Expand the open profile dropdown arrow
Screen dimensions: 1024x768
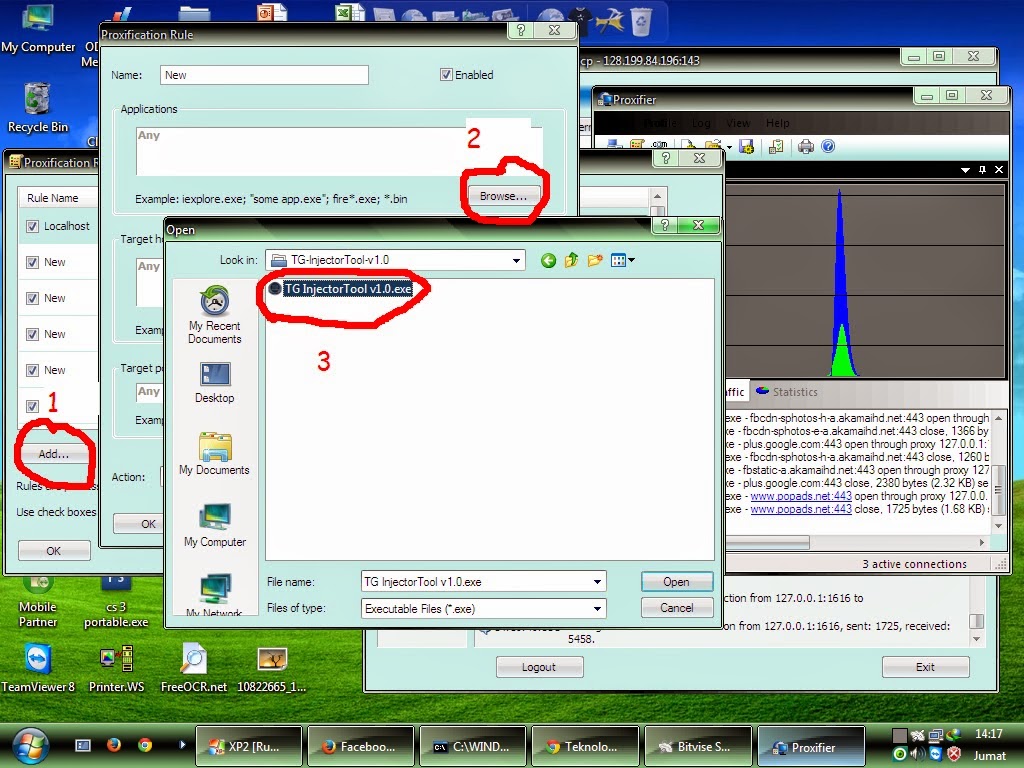tap(729, 147)
